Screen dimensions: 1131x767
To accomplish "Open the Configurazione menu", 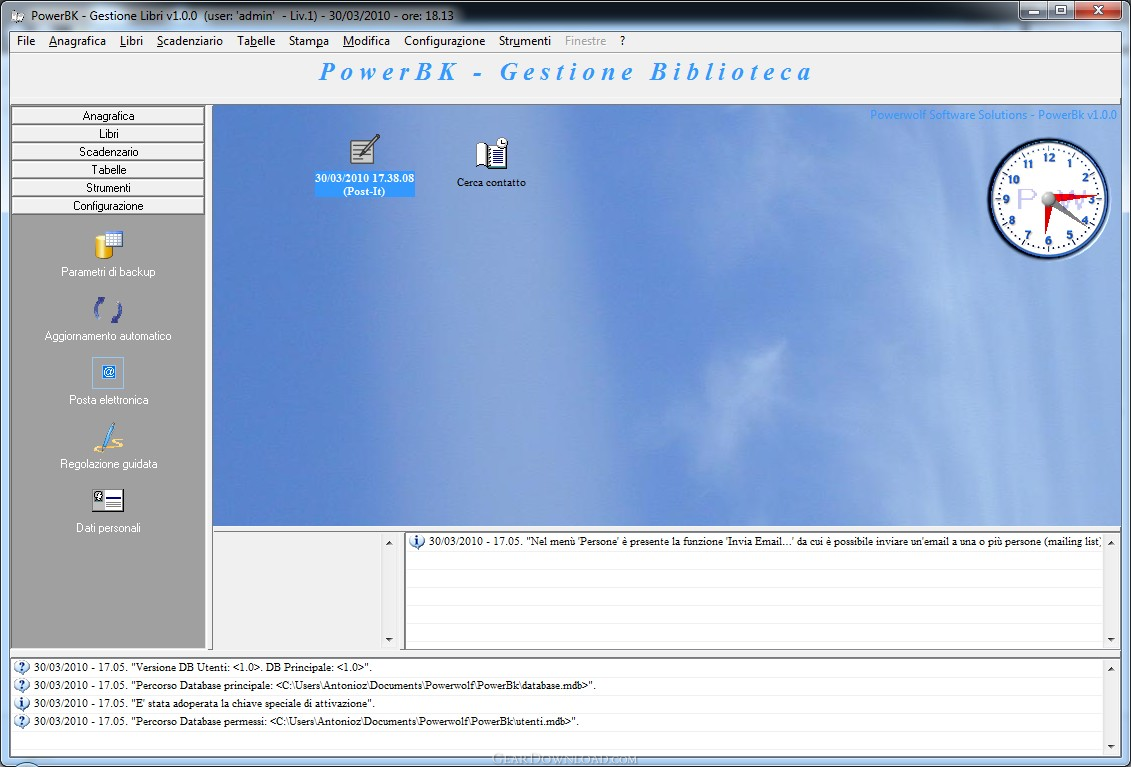I will click(x=444, y=41).
